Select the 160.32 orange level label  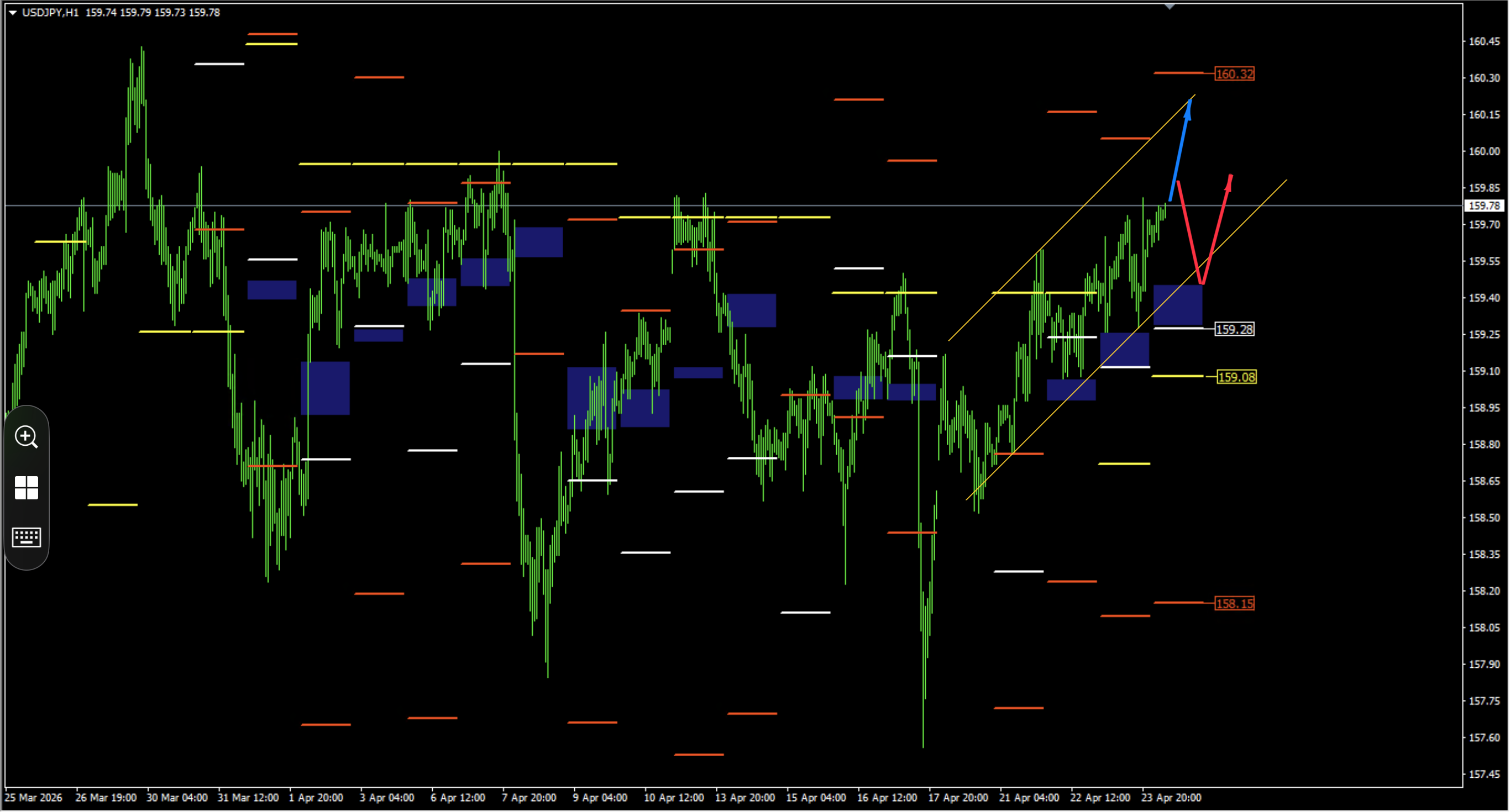point(1234,74)
